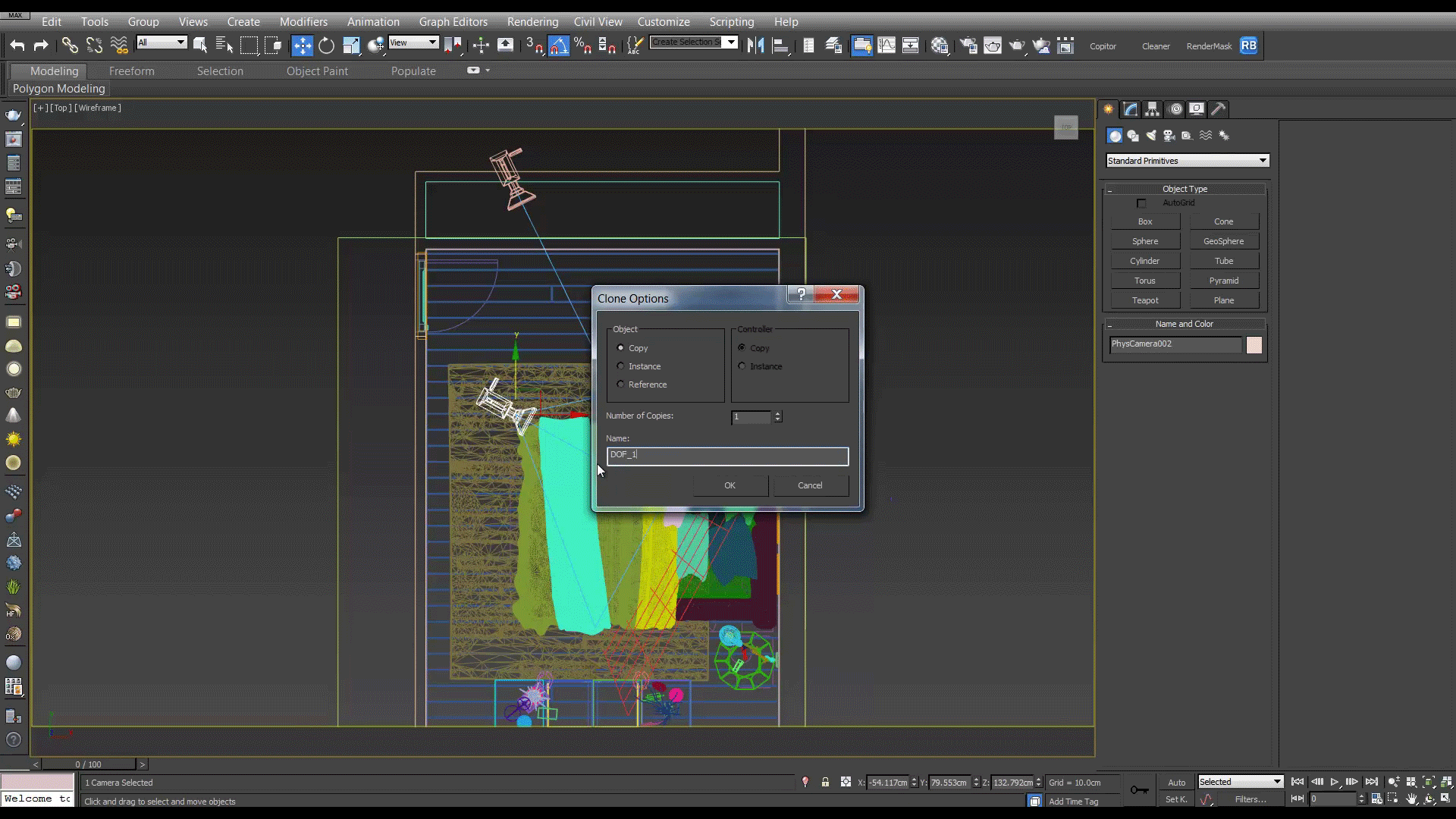Open the Graph Editors menu
This screenshot has height=819, width=1456.
[453, 21]
